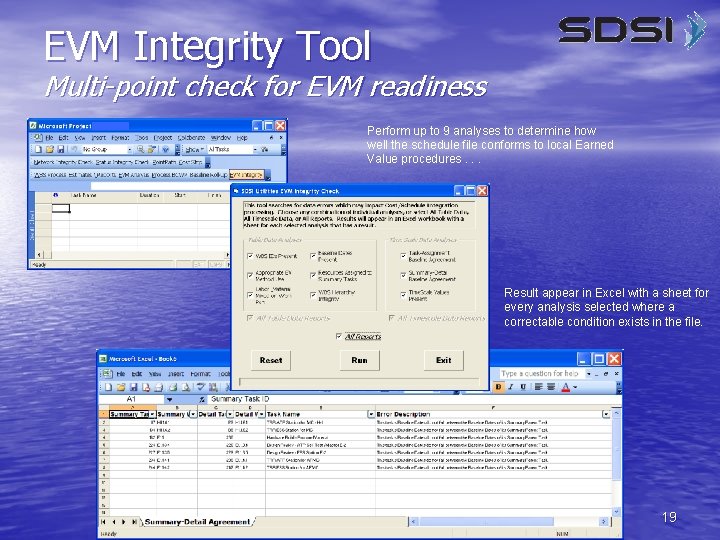The image size is (720, 540).
Task: Open filter dropdown on Task Name column
Action: (371, 414)
